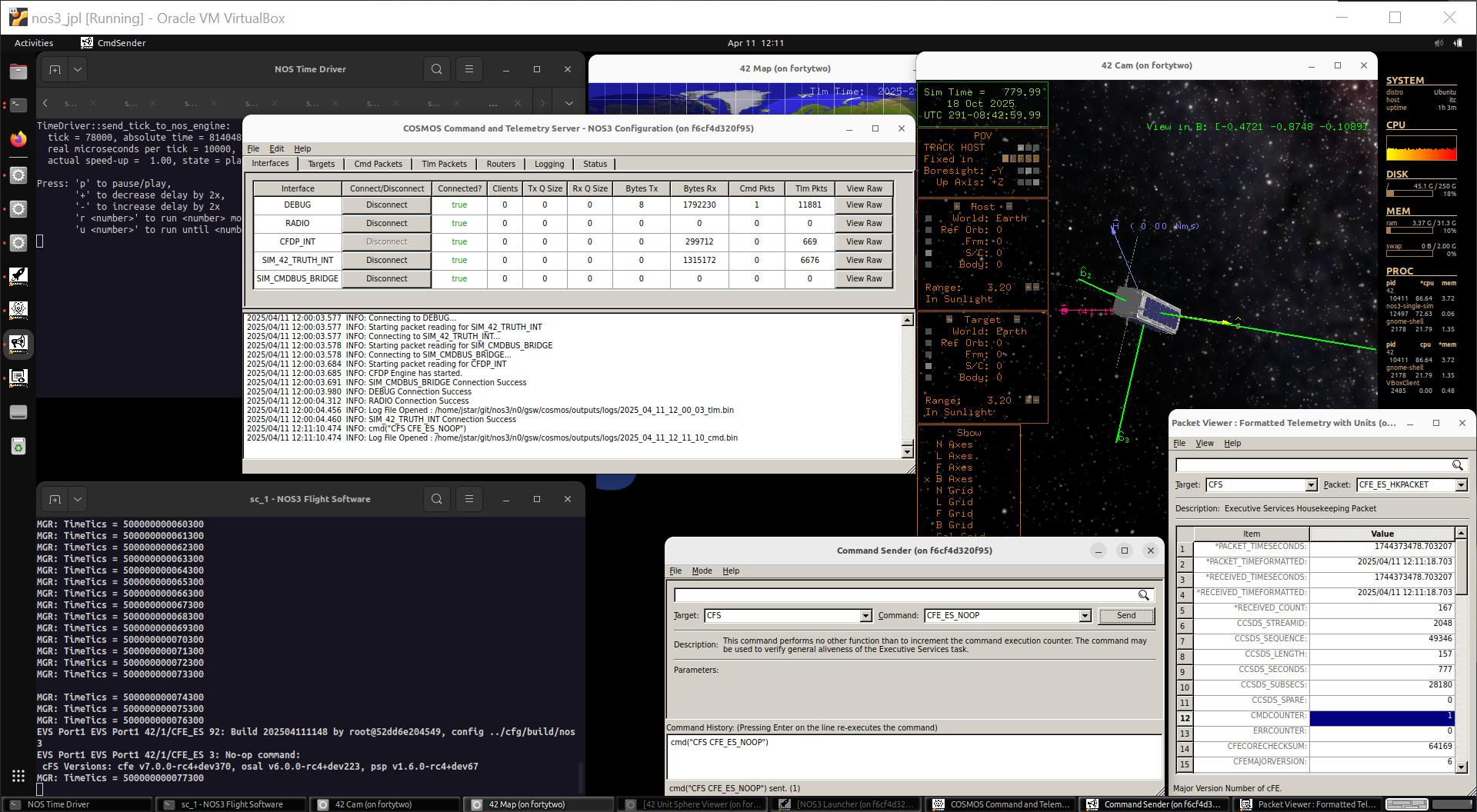Open Command dropdown showing CFE_ES_NOOP
This screenshot has width=1477, height=812.
point(1085,615)
